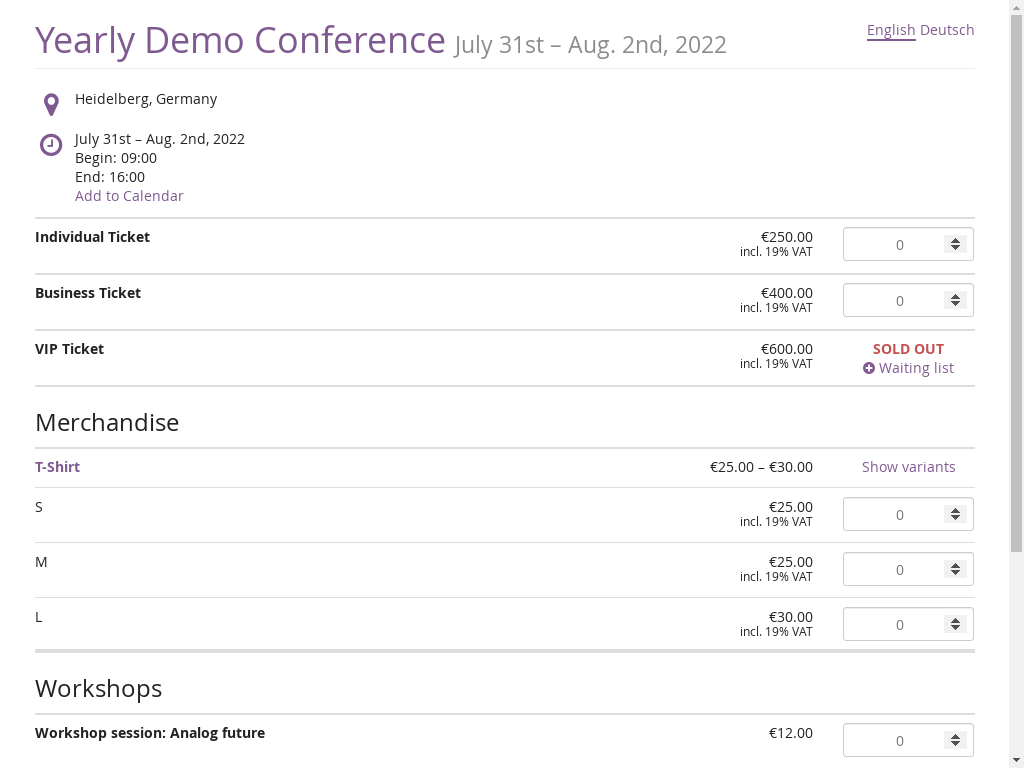Click the plus icon next to Waiting list
Screen dimensions: 1024x768
point(869,368)
